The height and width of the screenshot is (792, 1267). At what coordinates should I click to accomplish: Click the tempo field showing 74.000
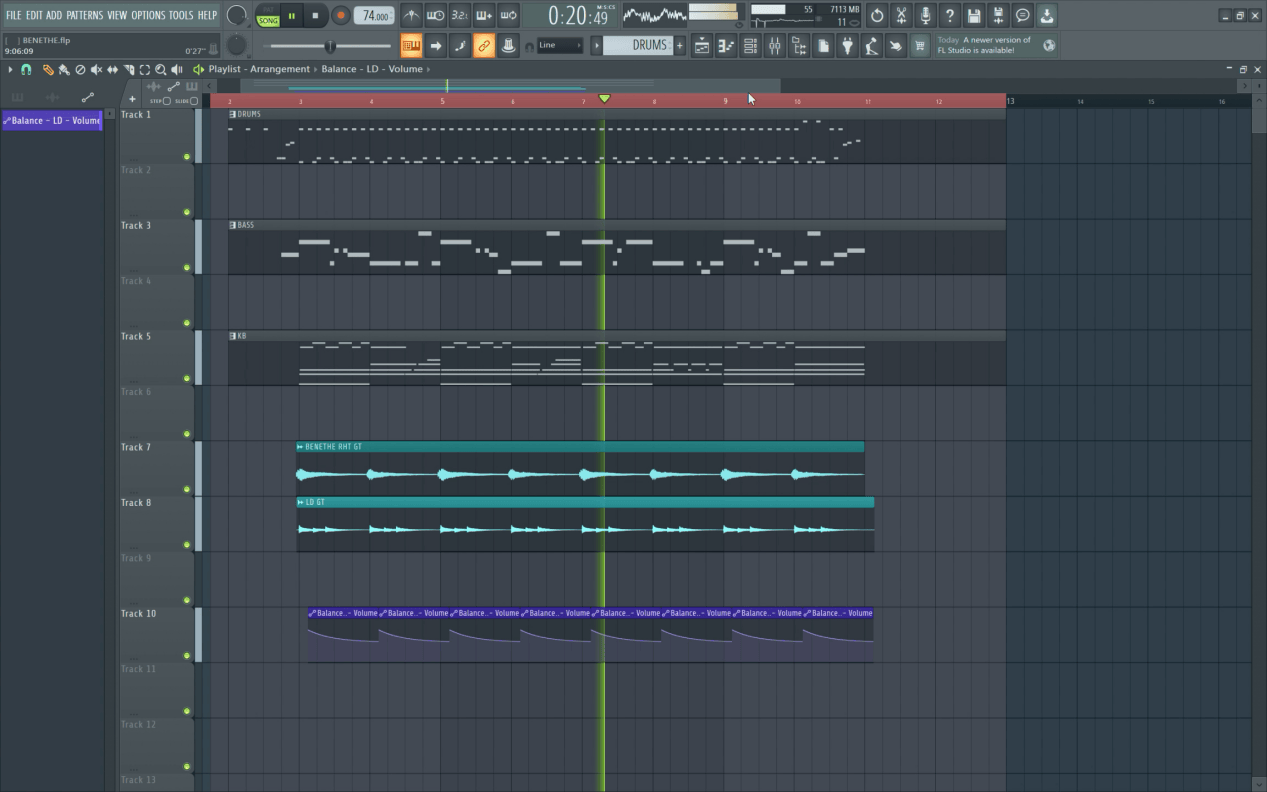(x=374, y=16)
